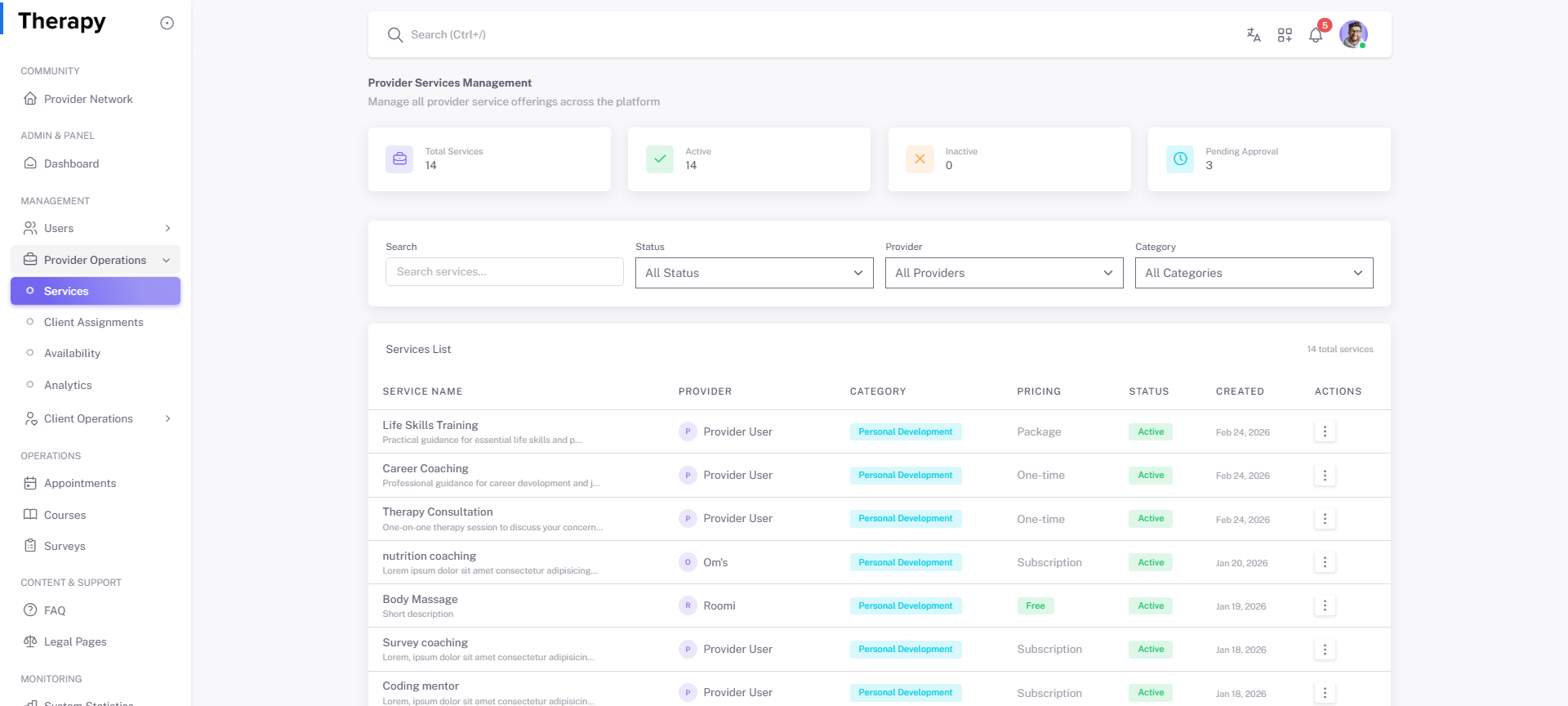This screenshot has width=1568, height=706.
Task: Click the Search services input field
Action: [505, 272]
